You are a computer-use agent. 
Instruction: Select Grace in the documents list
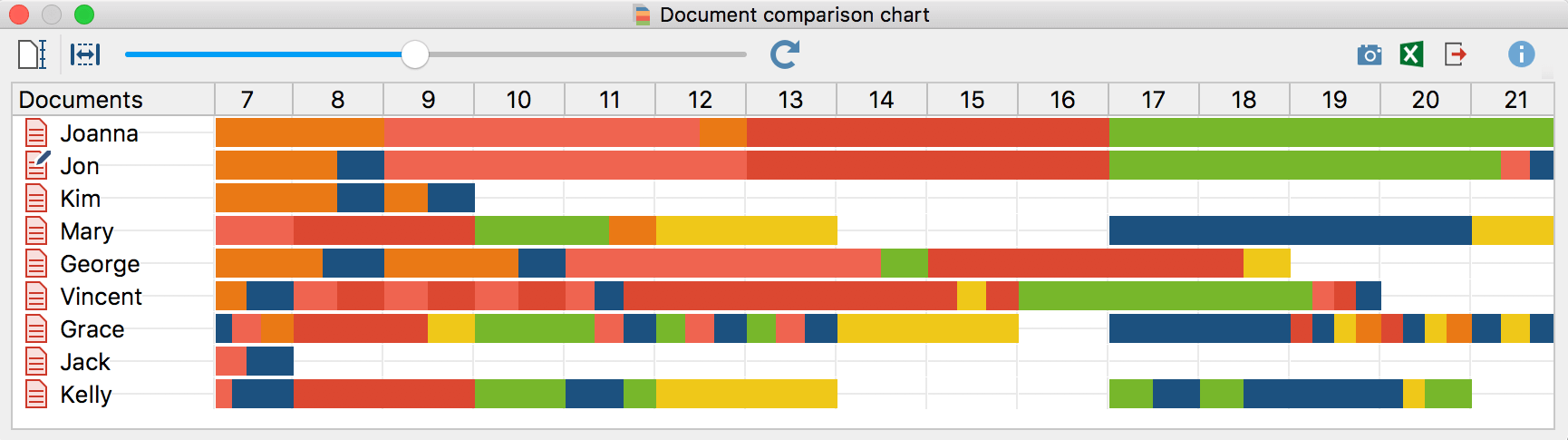click(92, 329)
